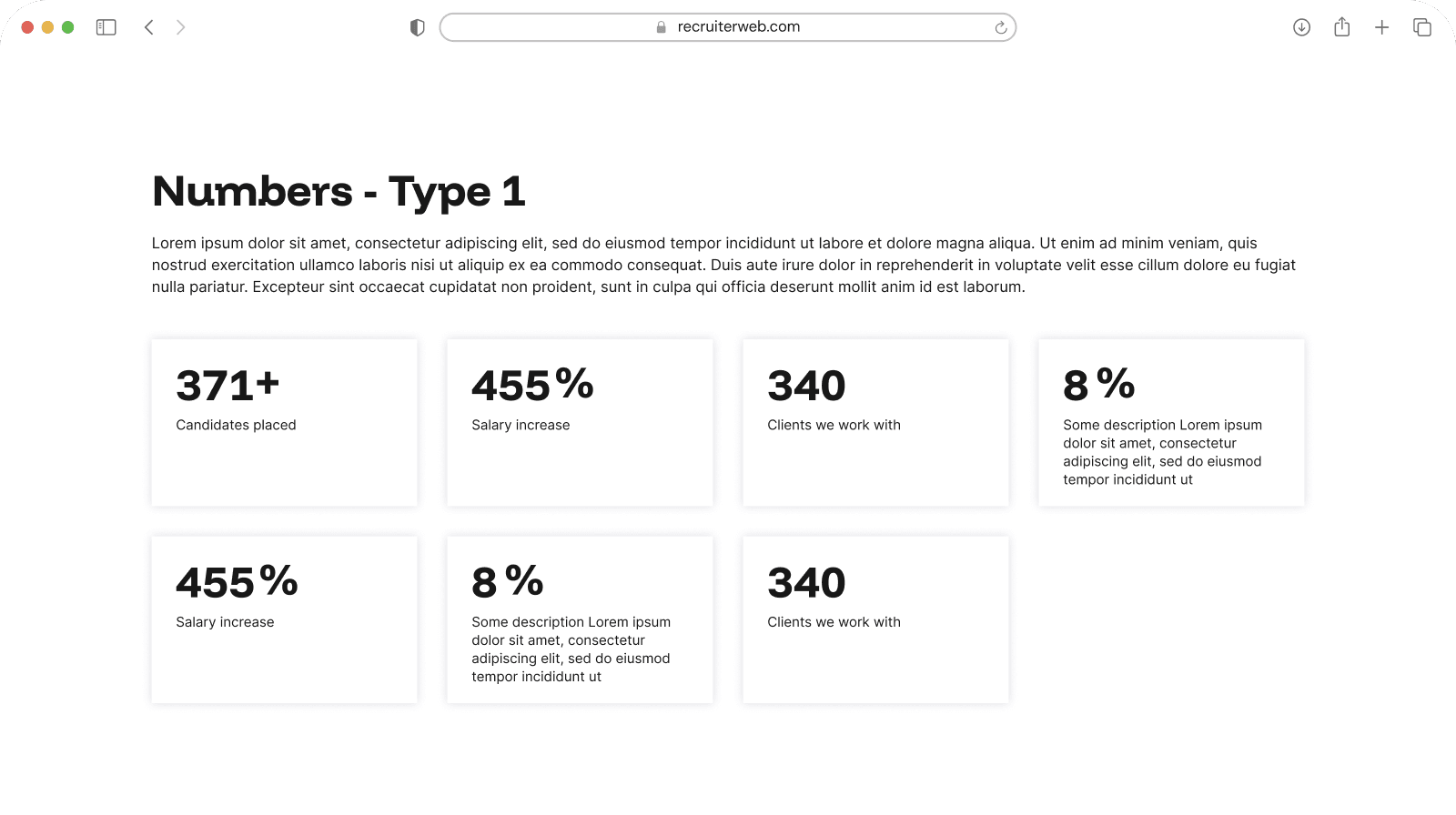The width and height of the screenshot is (1456, 815).
Task: Click the sidebar toggle icon
Action: [106, 26]
